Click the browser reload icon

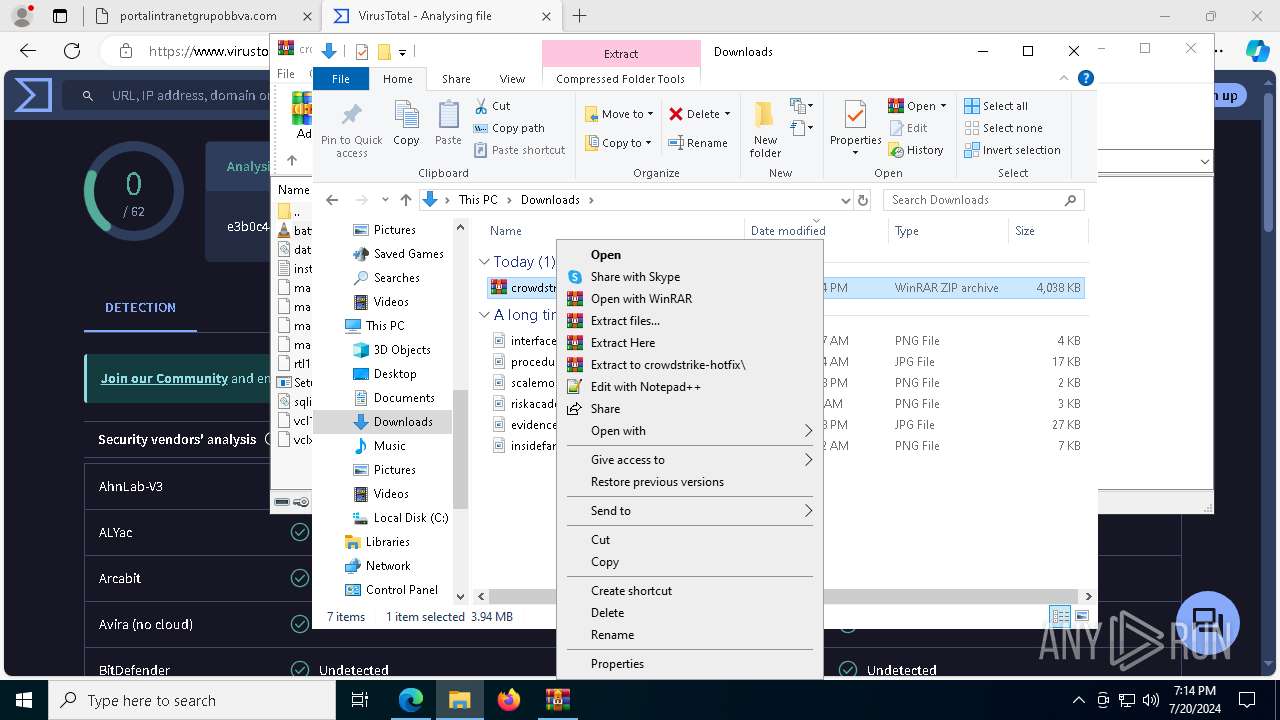coord(72,51)
